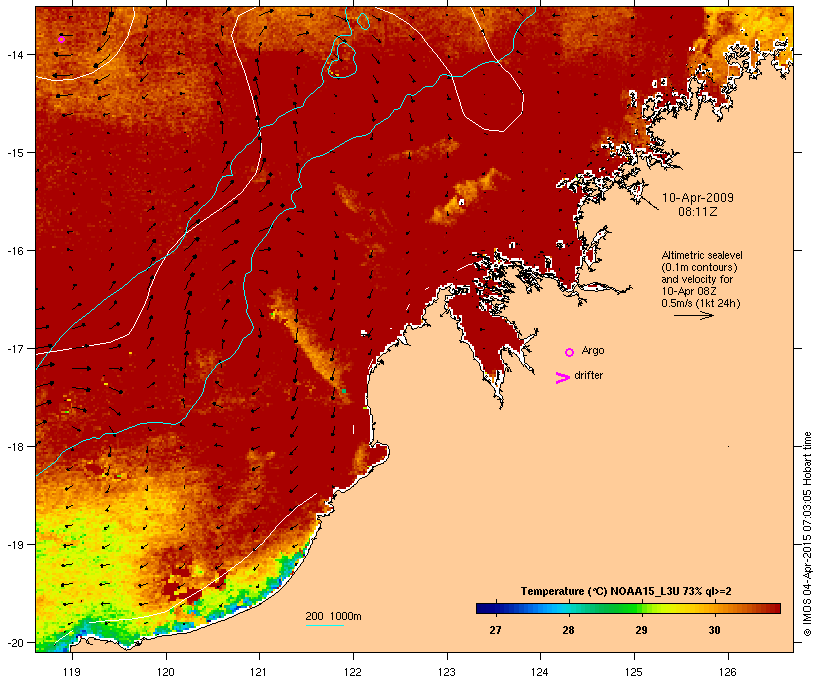Click the longitude axis label 122
820x680 pixels.
(353, 672)
